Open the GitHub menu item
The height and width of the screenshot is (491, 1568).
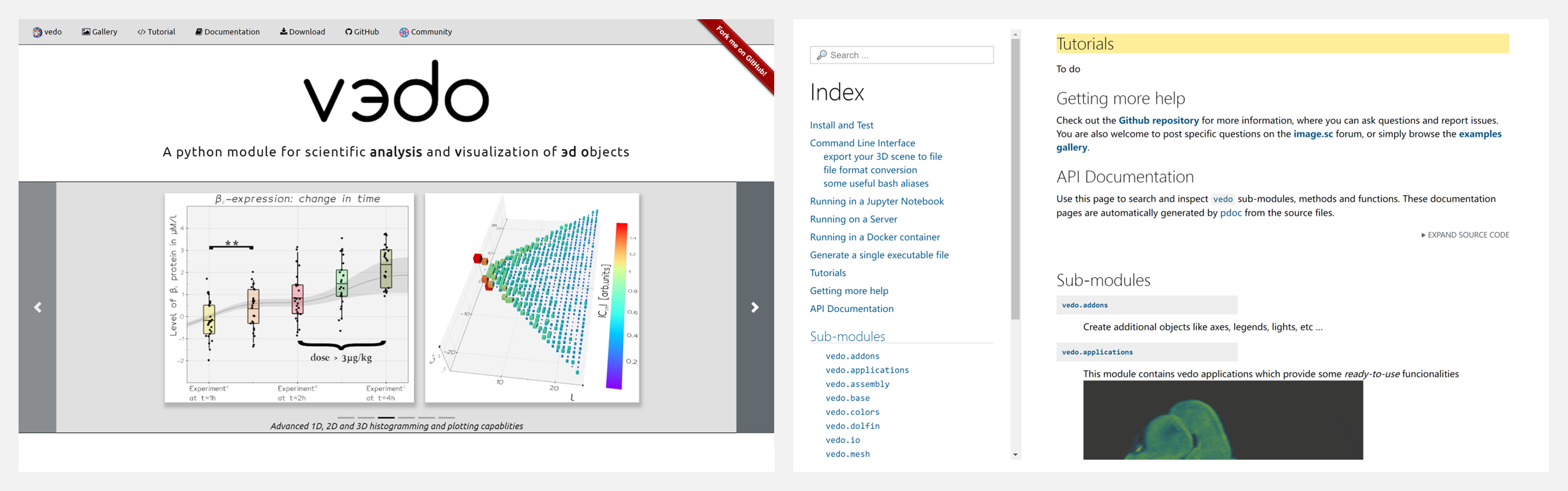(x=362, y=31)
